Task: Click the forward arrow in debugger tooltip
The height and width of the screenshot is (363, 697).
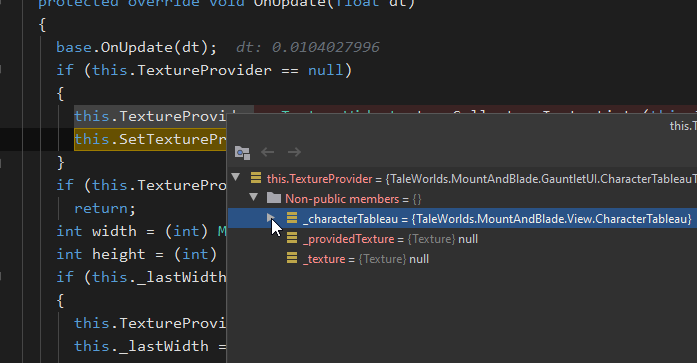Action: pos(294,152)
